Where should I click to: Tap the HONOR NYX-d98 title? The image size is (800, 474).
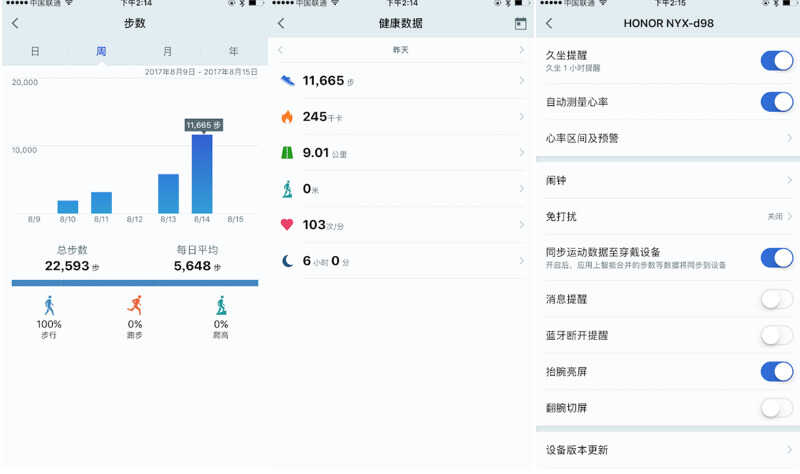(668, 23)
